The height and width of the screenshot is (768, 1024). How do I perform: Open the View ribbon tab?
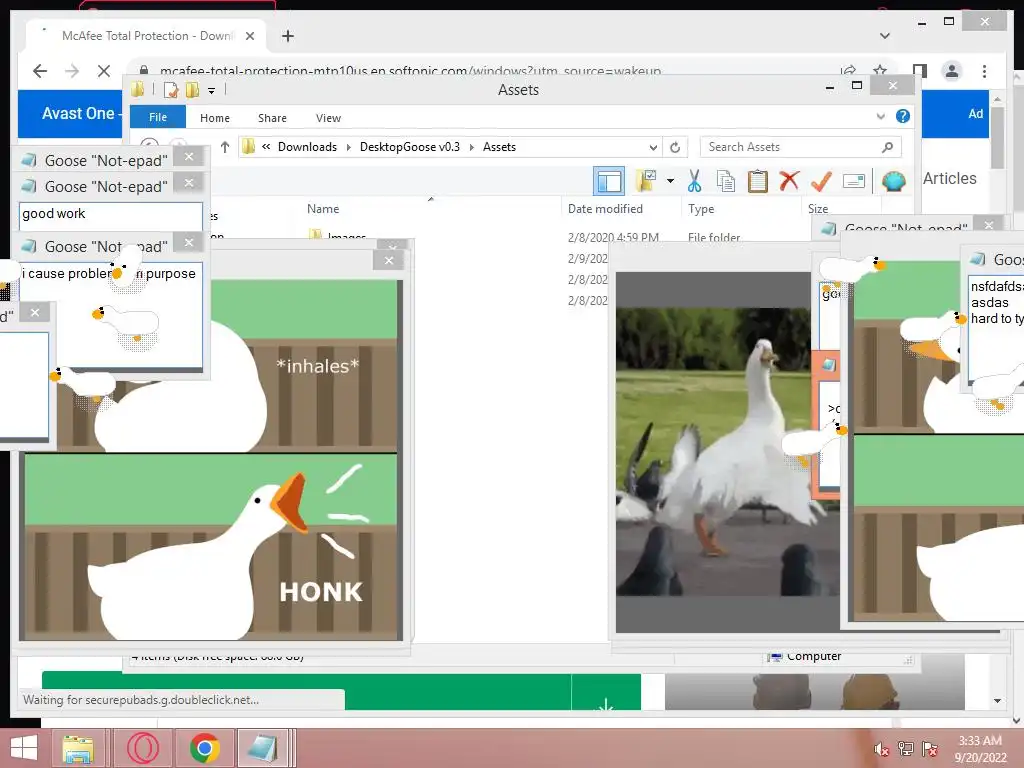point(328,118)
